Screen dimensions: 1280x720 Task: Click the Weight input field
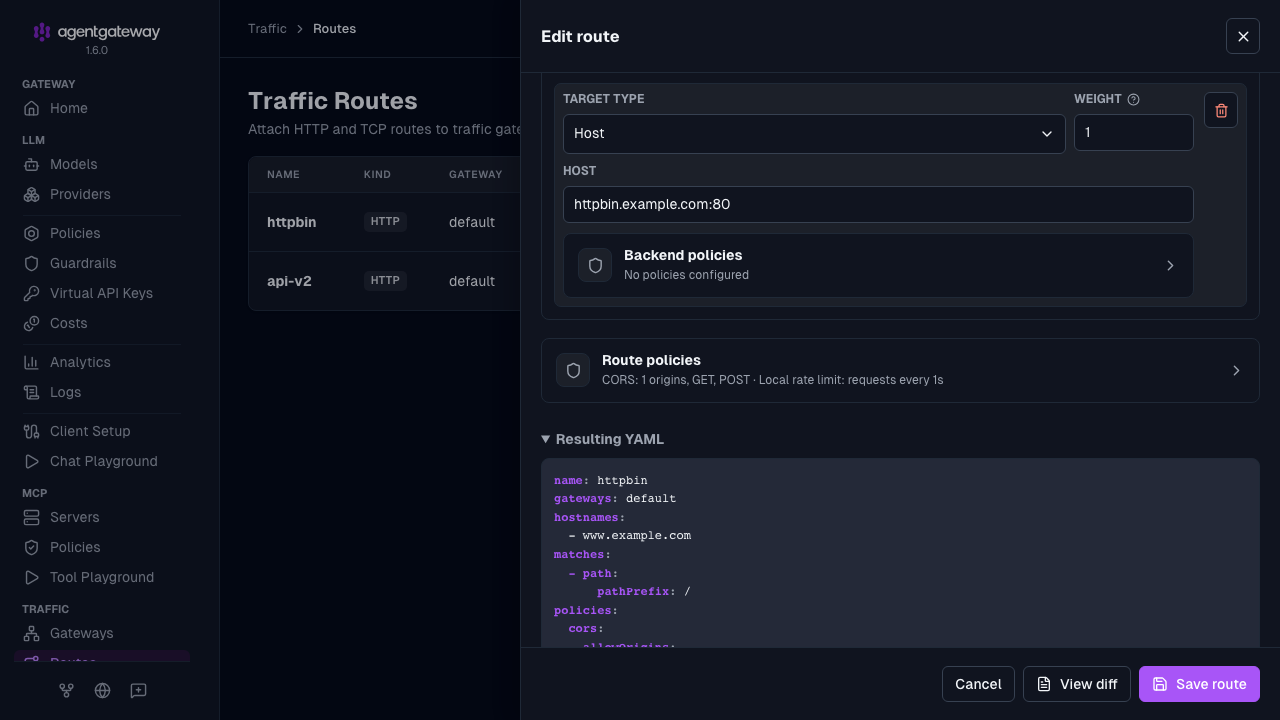[x=1134, y=133]
